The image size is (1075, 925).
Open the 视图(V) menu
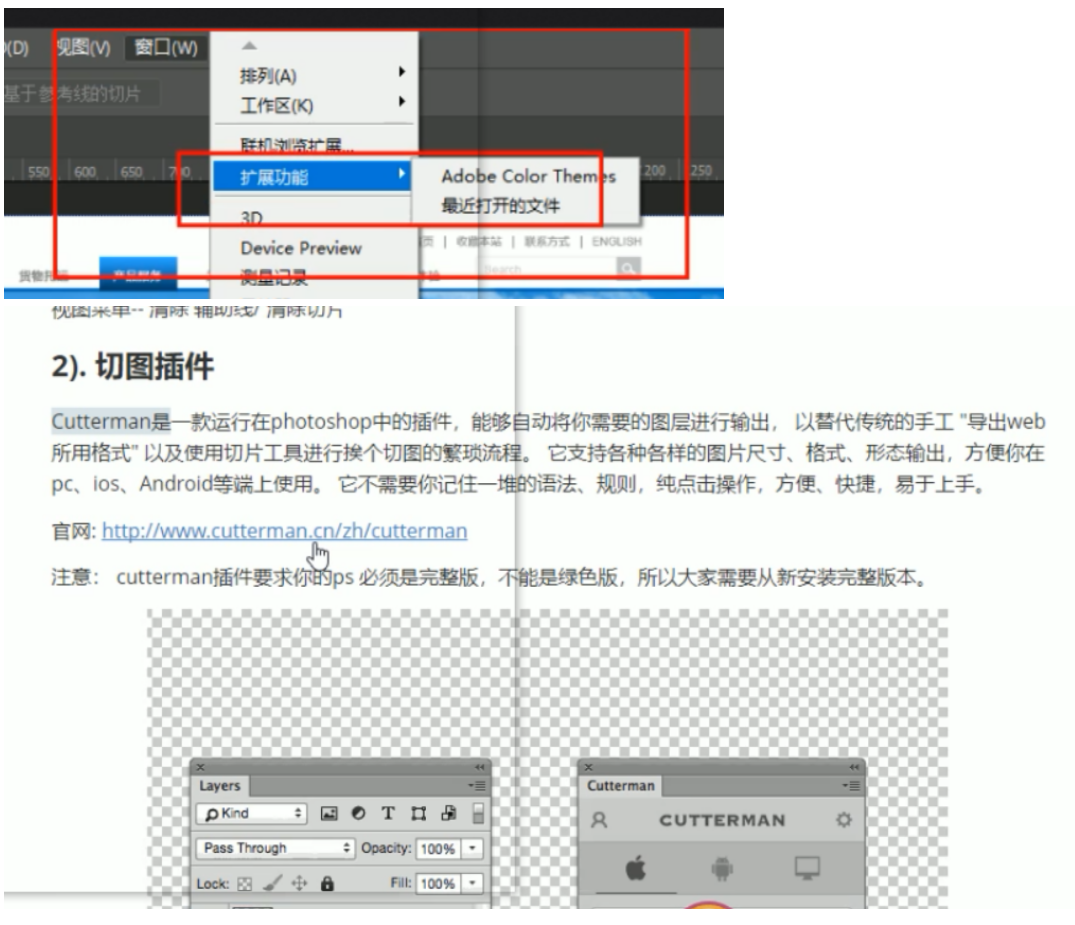click(83, 47)
